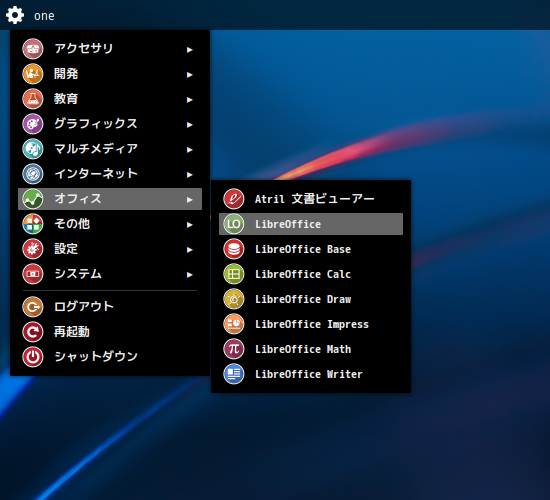Click the Atril document viewer icon
Viewport: 550px width, 500px height.
234,199
